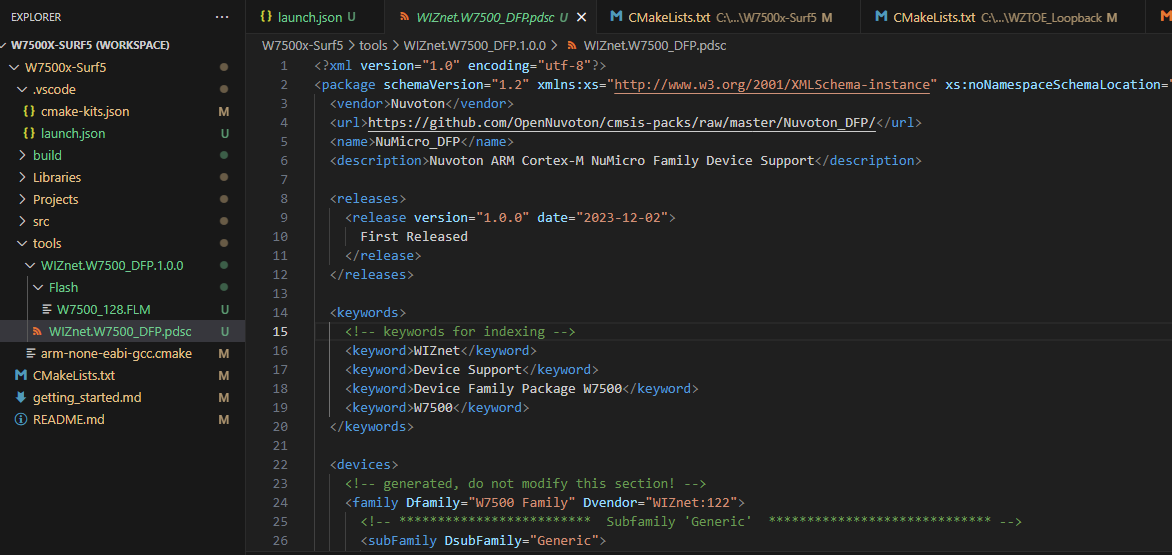Image resolution: width=1172 pixels, height=555 pixels.
Task: Click file icon beside W7500_128.FLM
Action: (47, 309)
